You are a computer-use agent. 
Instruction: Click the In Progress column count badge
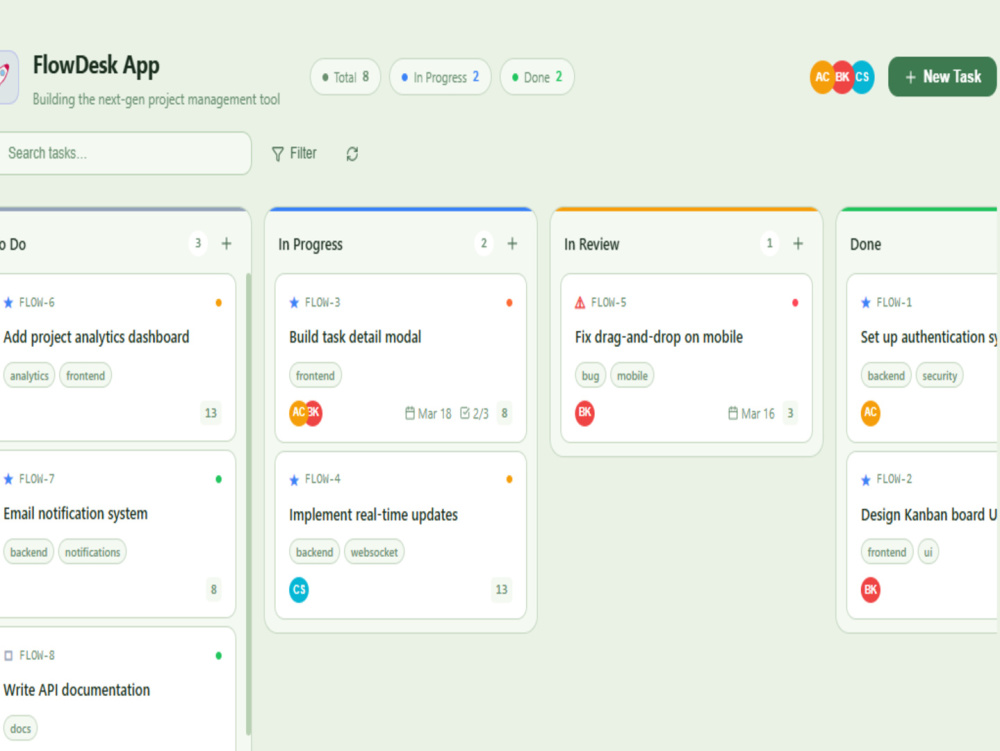pos(483,244)
